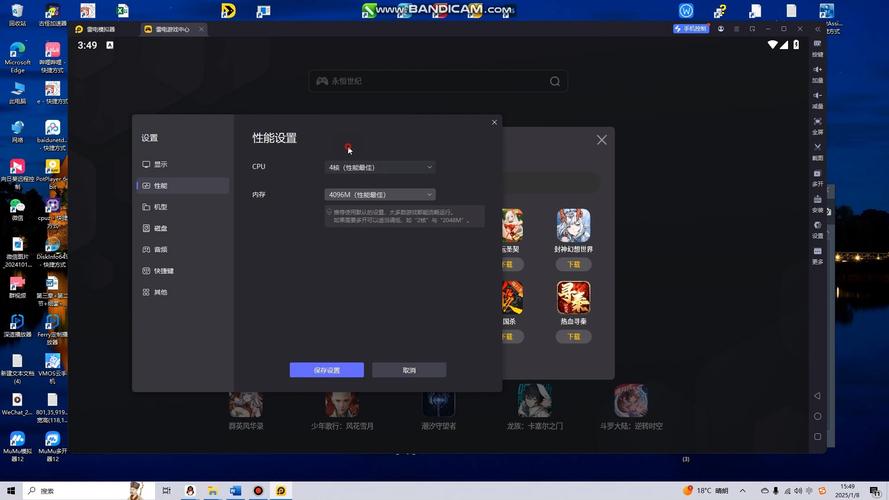This screenshot has width=889, height=500.
Task: Open the user account icon in title bar
Action: click(721, 29)
